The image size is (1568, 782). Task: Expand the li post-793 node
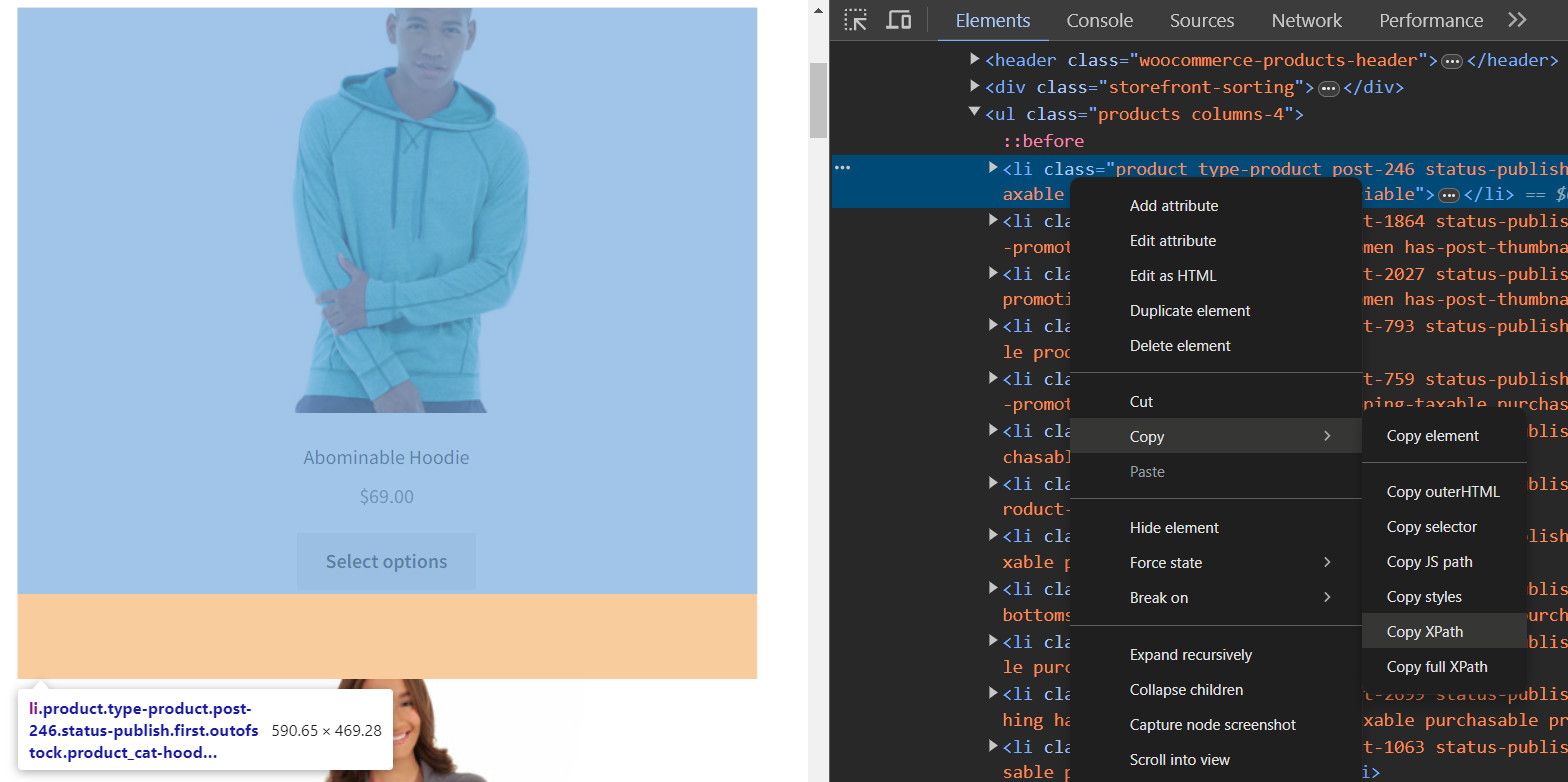click(993, 325)
